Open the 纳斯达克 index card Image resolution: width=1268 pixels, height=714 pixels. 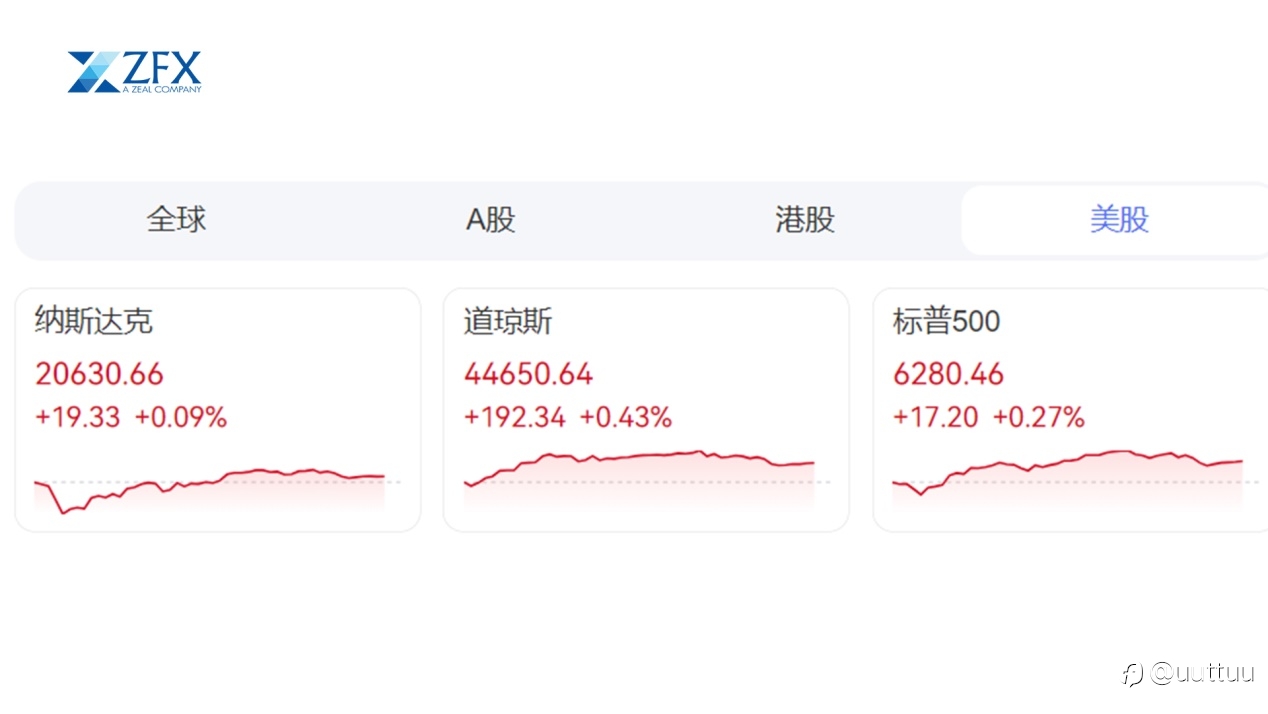(x=218, y=410)
